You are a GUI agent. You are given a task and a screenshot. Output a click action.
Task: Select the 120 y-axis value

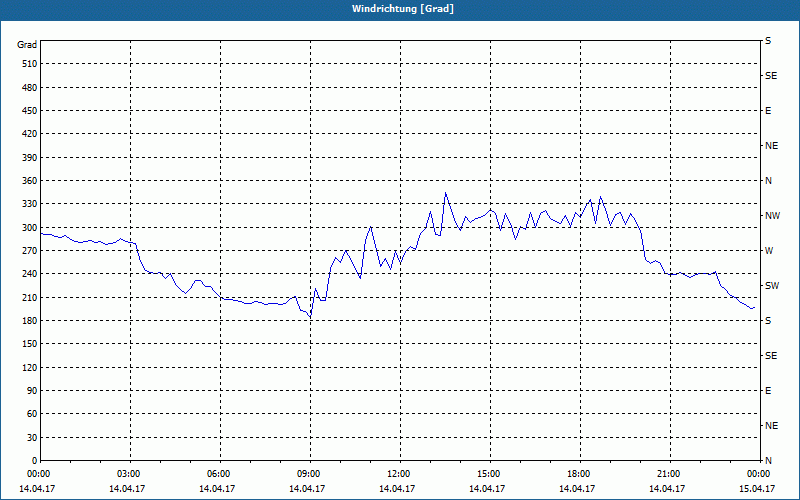pyautogui.click(x=30, y=367)
